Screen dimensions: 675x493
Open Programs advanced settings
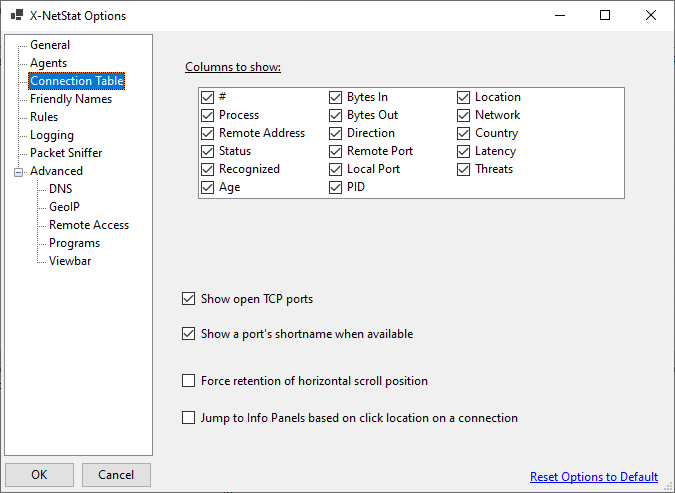[74, 243]
